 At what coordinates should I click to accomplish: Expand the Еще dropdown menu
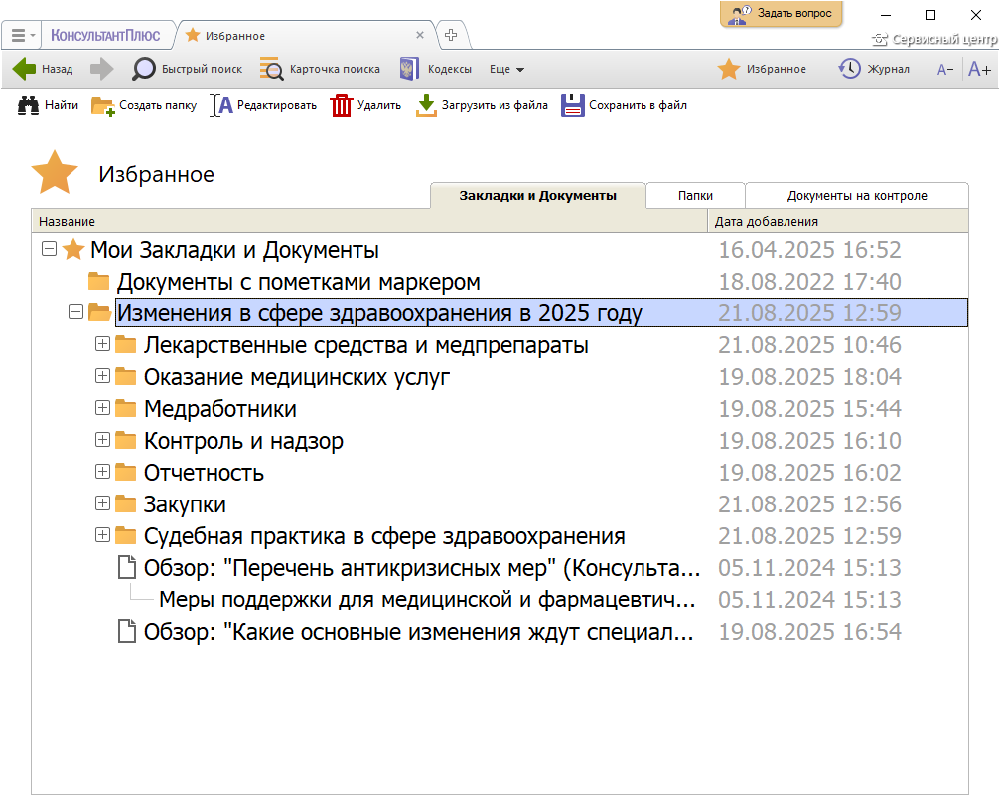point(507,69)
